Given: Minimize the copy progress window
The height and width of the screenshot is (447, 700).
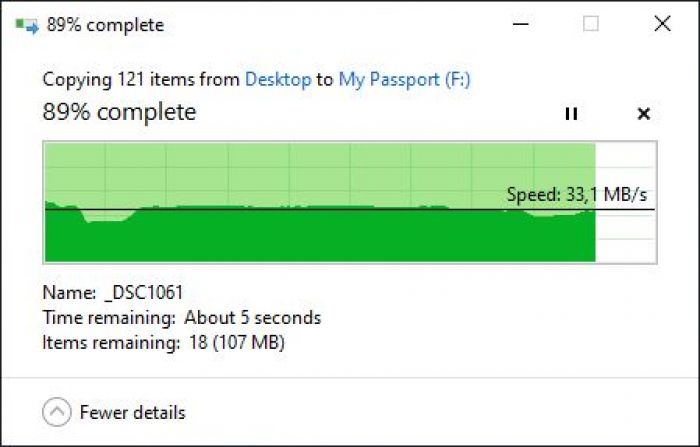Looking at the screenshot, I should coord(518,24).
